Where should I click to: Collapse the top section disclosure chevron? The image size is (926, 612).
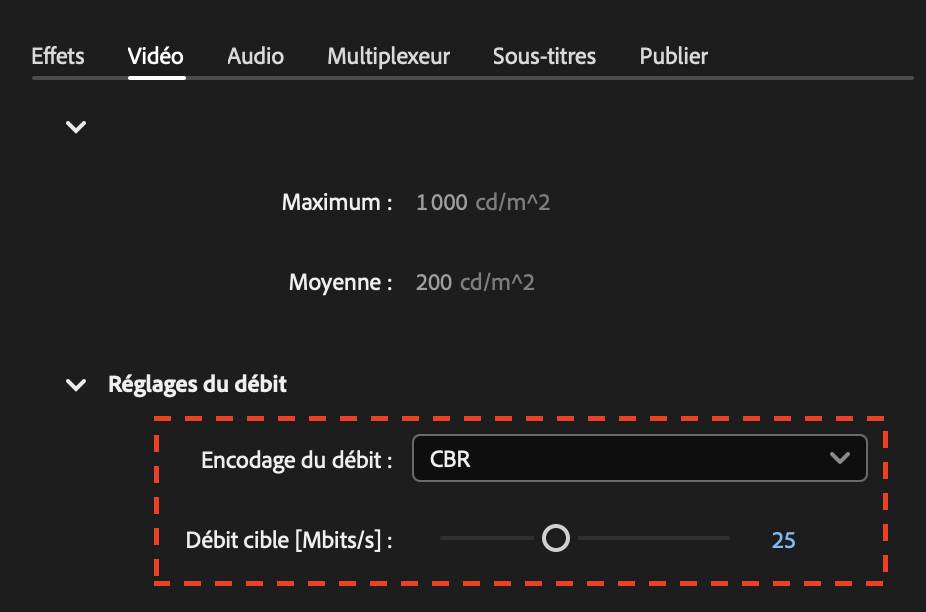[x=75, y=127]
